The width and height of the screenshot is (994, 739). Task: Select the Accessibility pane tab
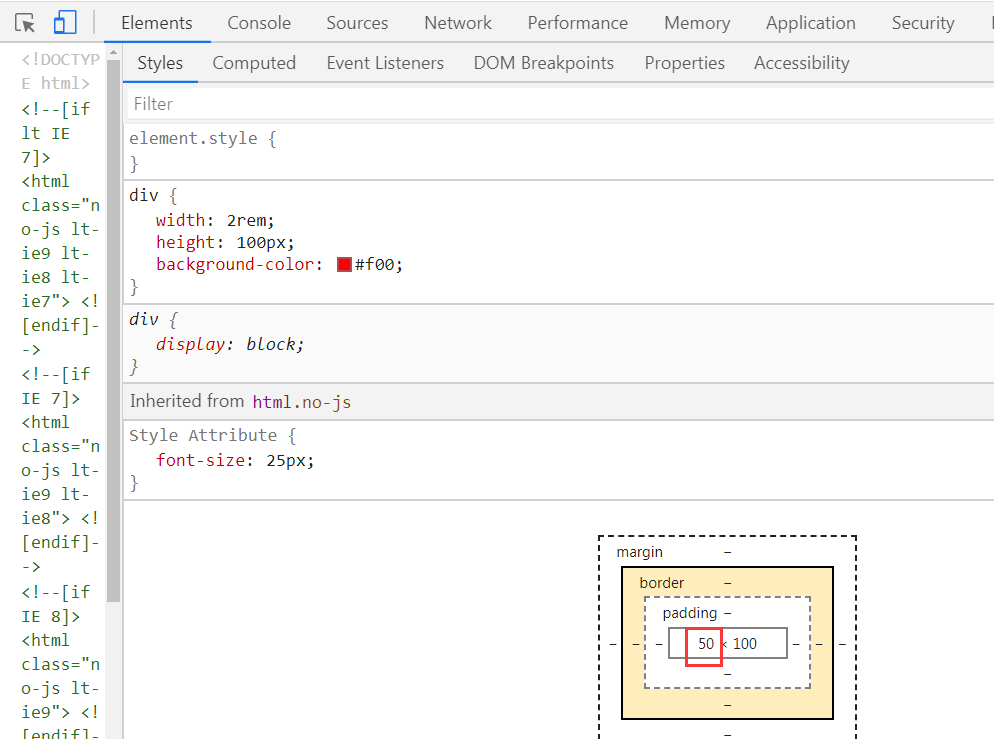[x=802, y=63]
